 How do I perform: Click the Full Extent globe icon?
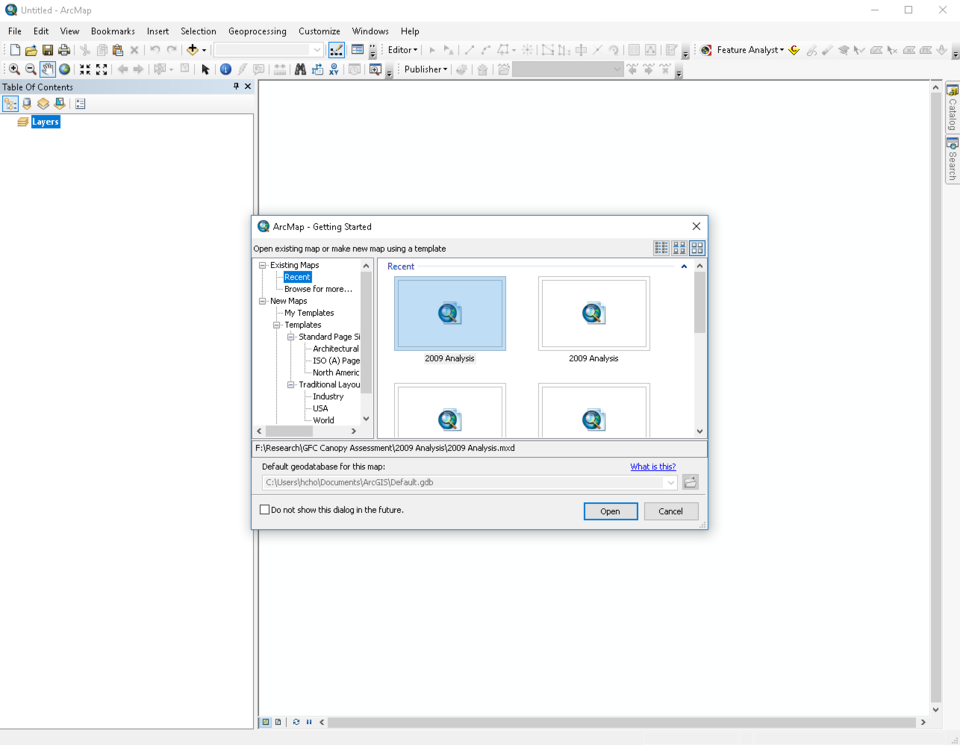(63, 69)
